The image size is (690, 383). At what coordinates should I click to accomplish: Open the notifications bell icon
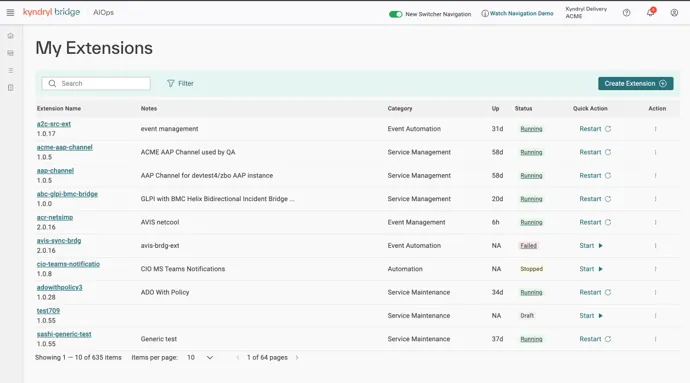tap(650, 12)
